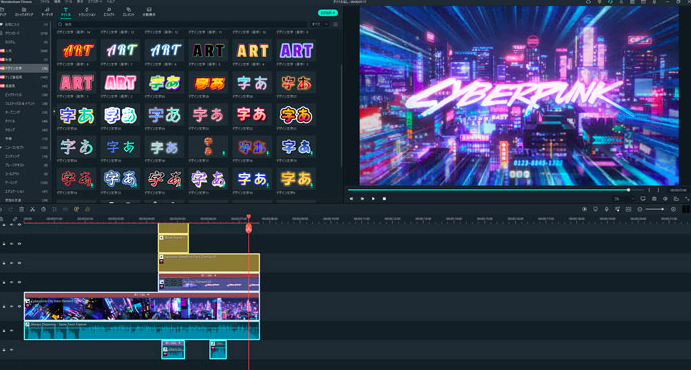
Task: Open the filter dropdown beside the search field
Action: pyautogui.click(x=319, y=24)
